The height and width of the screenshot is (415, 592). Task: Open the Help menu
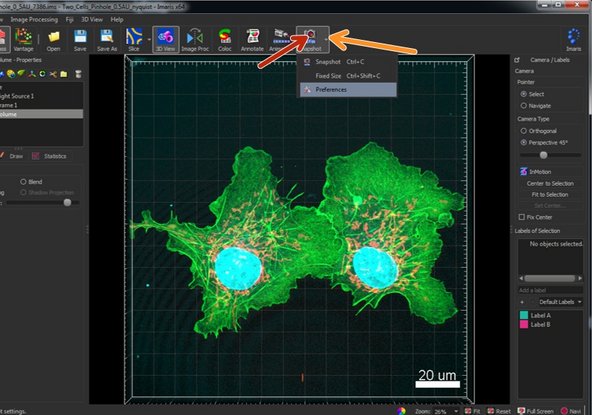(117, 19)
